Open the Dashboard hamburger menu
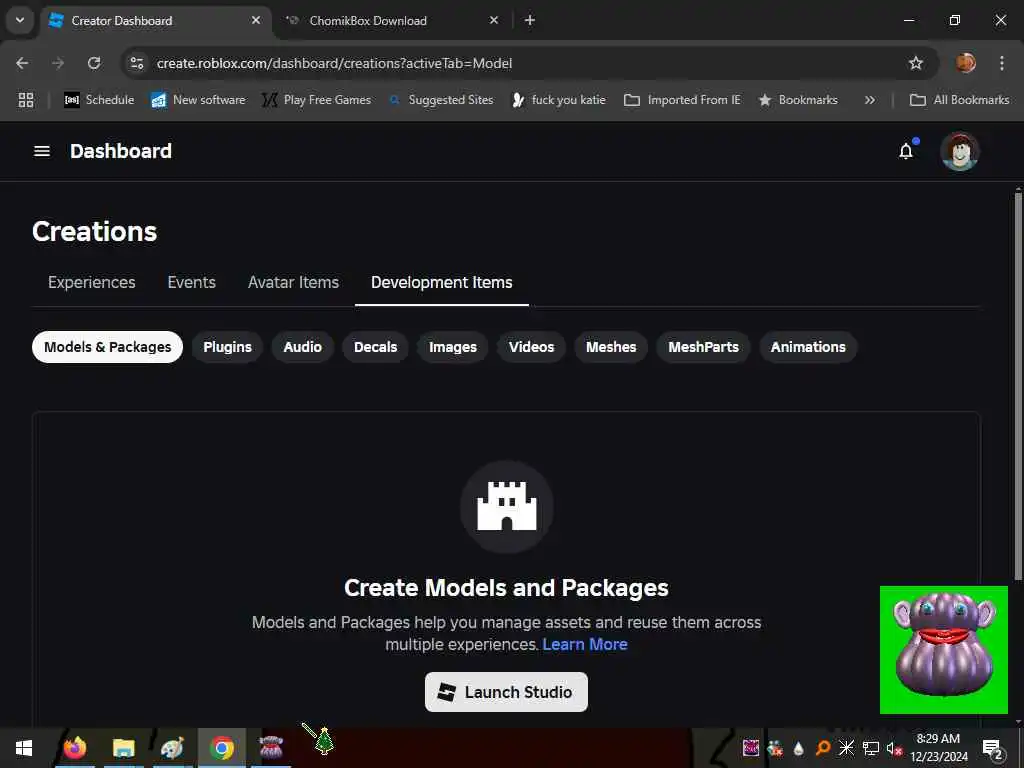 click(42, 151)
